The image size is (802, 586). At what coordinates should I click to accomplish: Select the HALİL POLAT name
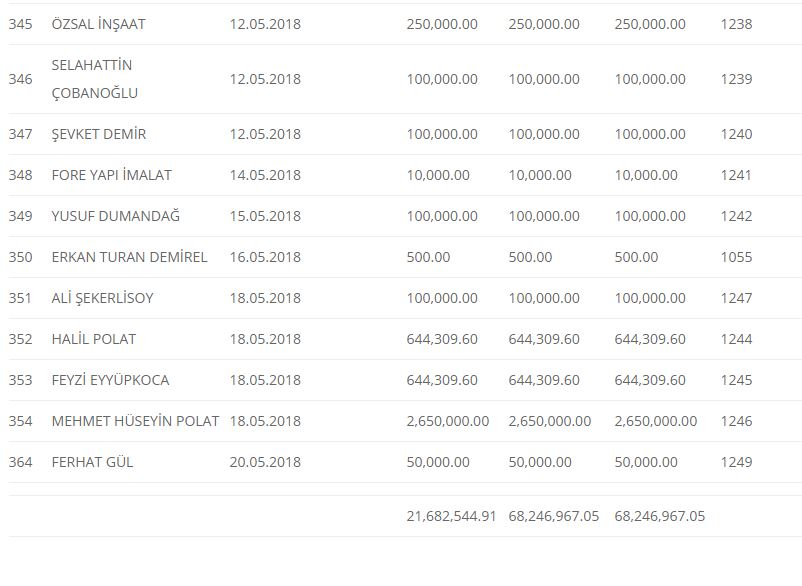(x=93, y=339)
